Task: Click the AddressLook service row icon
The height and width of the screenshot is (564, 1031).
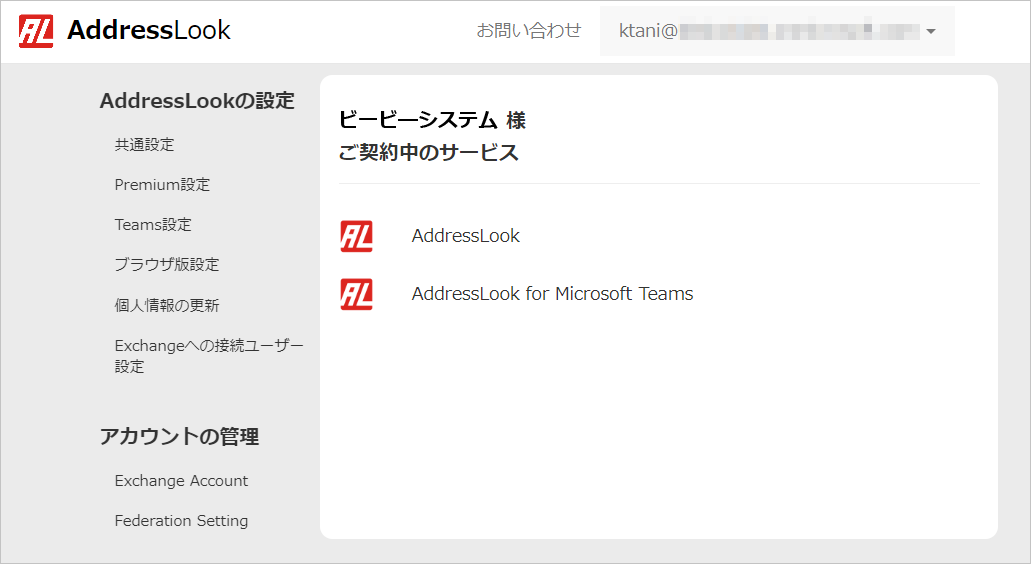Action: 356,237
